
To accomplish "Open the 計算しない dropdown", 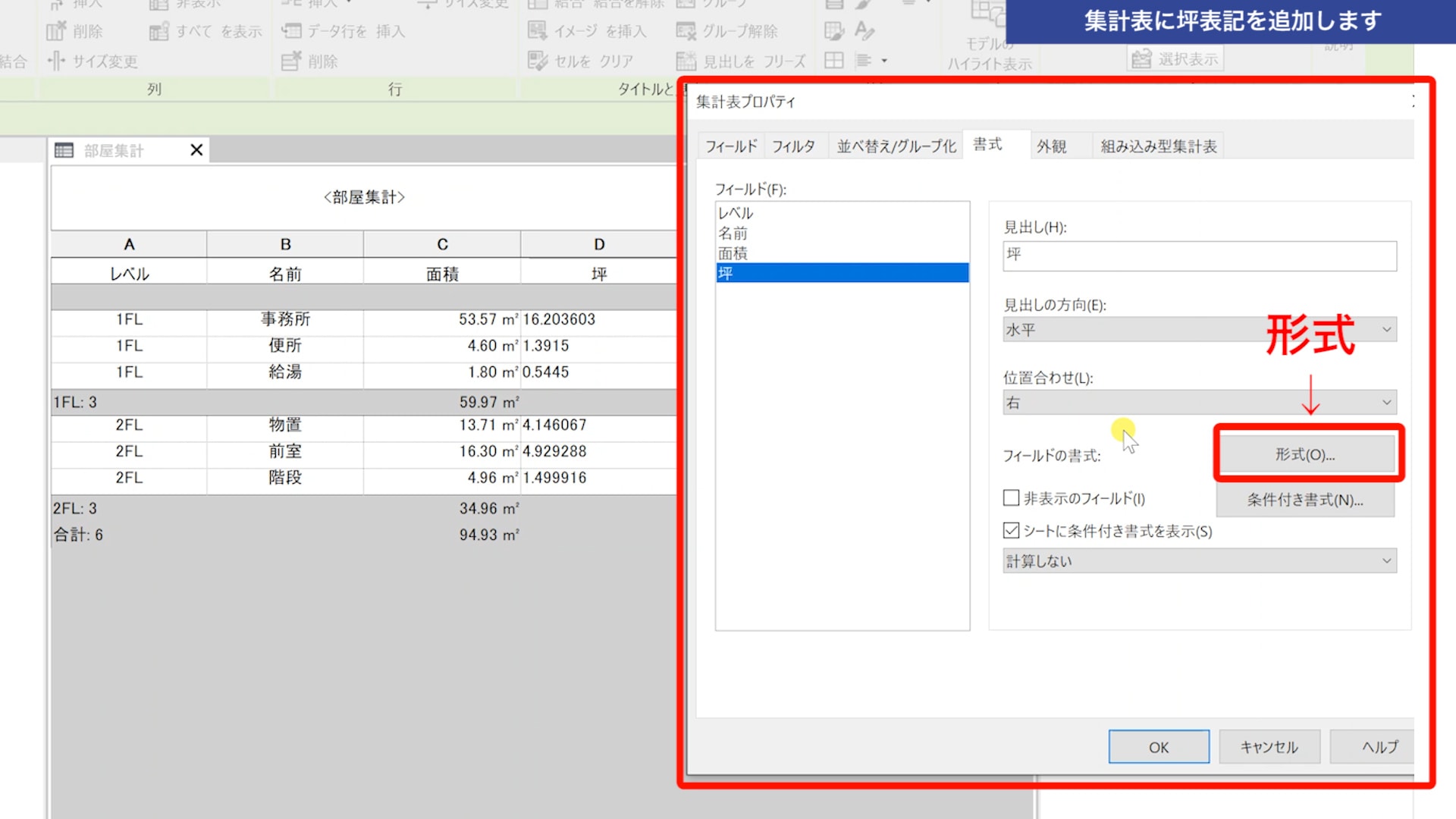I will pos(1199,561).
